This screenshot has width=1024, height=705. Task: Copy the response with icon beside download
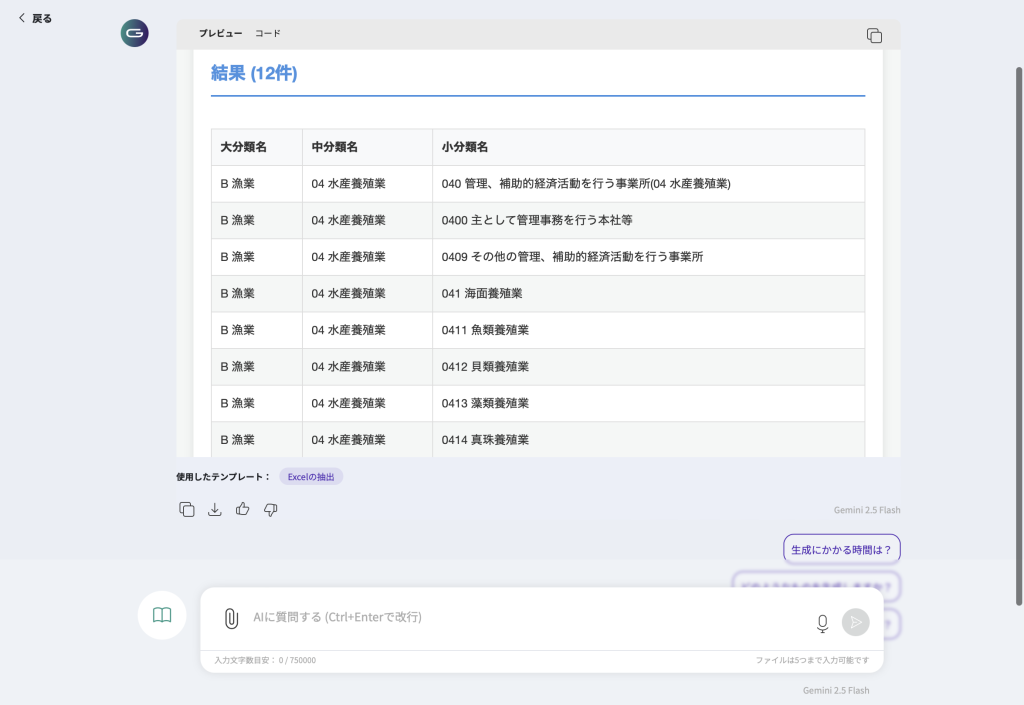click(187, 509)
